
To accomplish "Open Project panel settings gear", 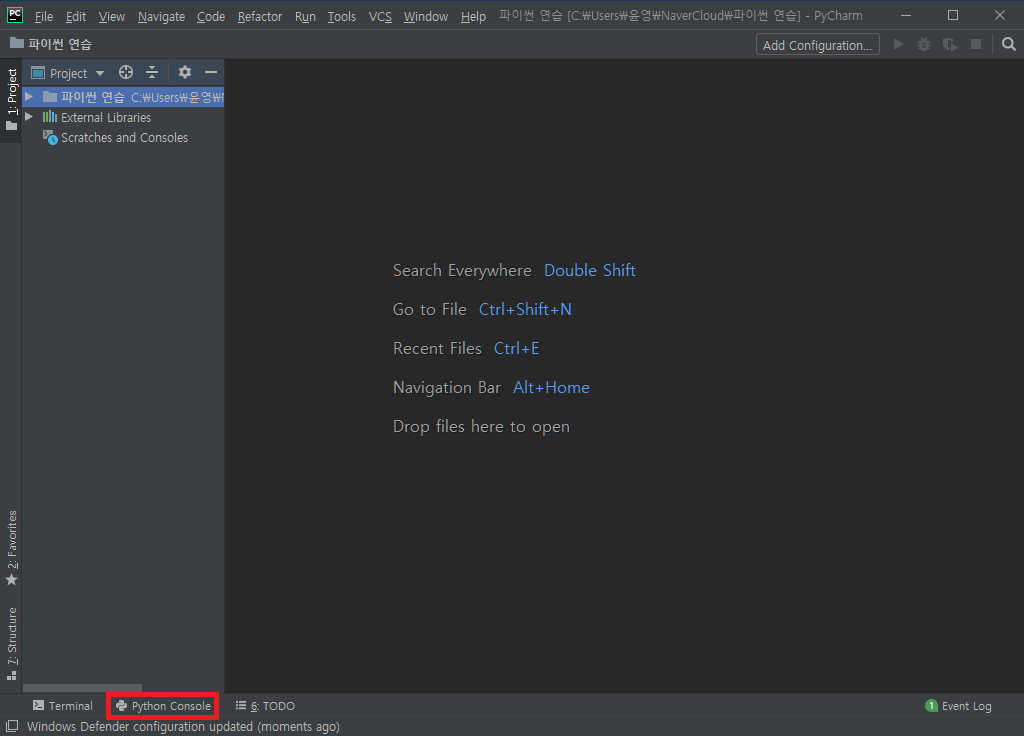I will [185, 72].
